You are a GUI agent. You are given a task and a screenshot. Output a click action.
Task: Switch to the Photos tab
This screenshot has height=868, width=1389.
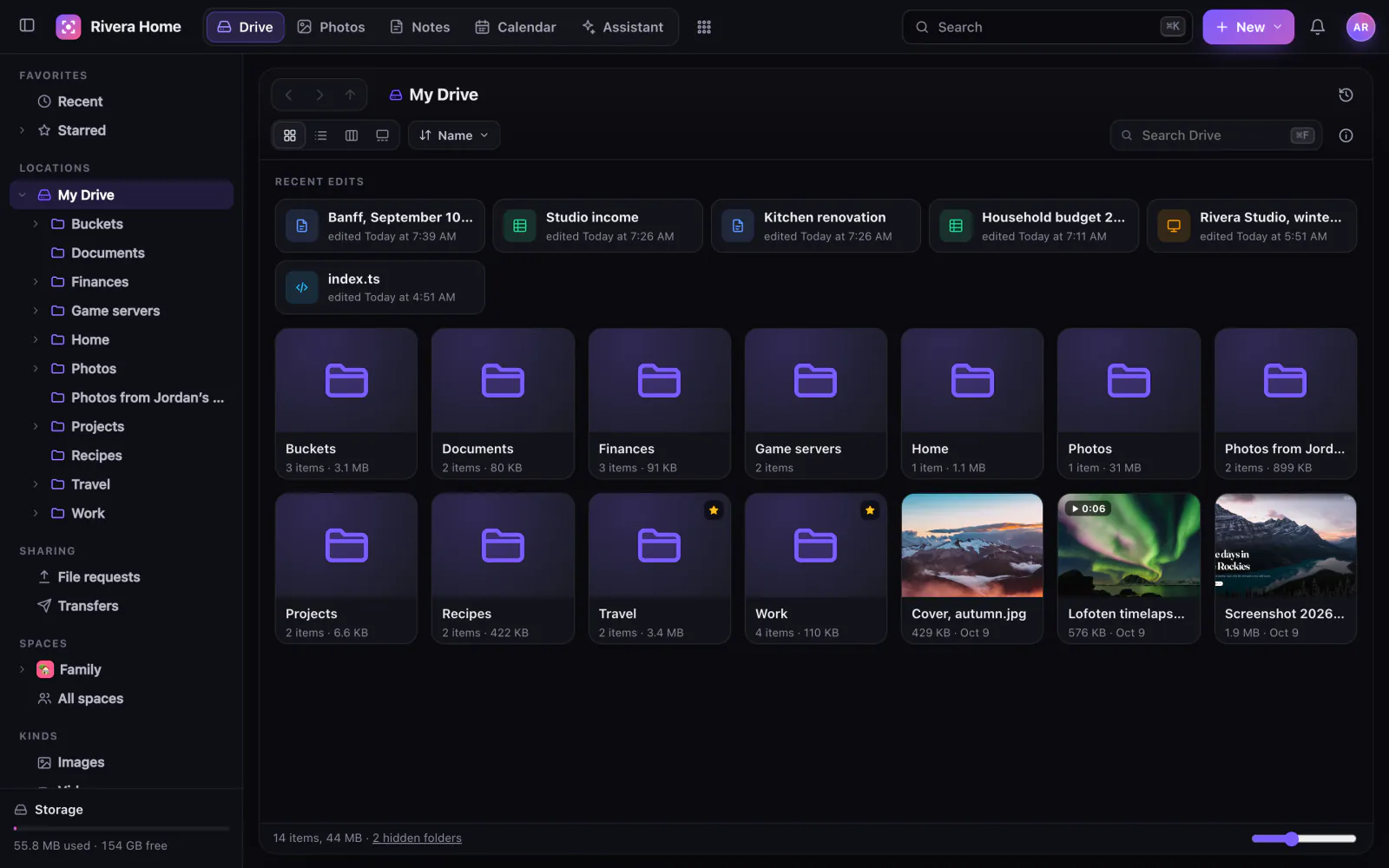pyautogui.click(x=331, y=27)
